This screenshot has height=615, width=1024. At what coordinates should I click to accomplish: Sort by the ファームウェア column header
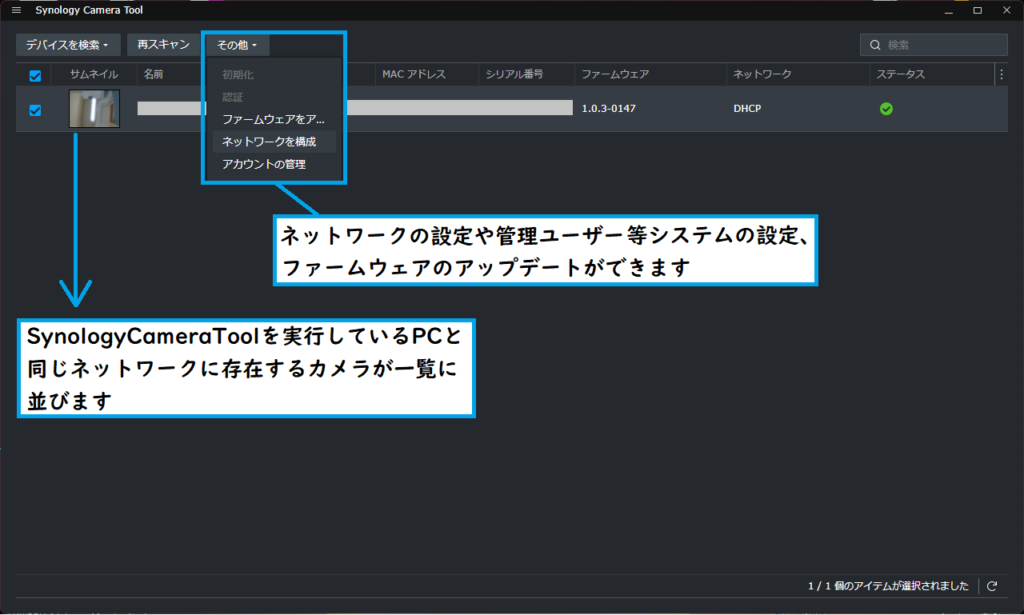point(615,74)
